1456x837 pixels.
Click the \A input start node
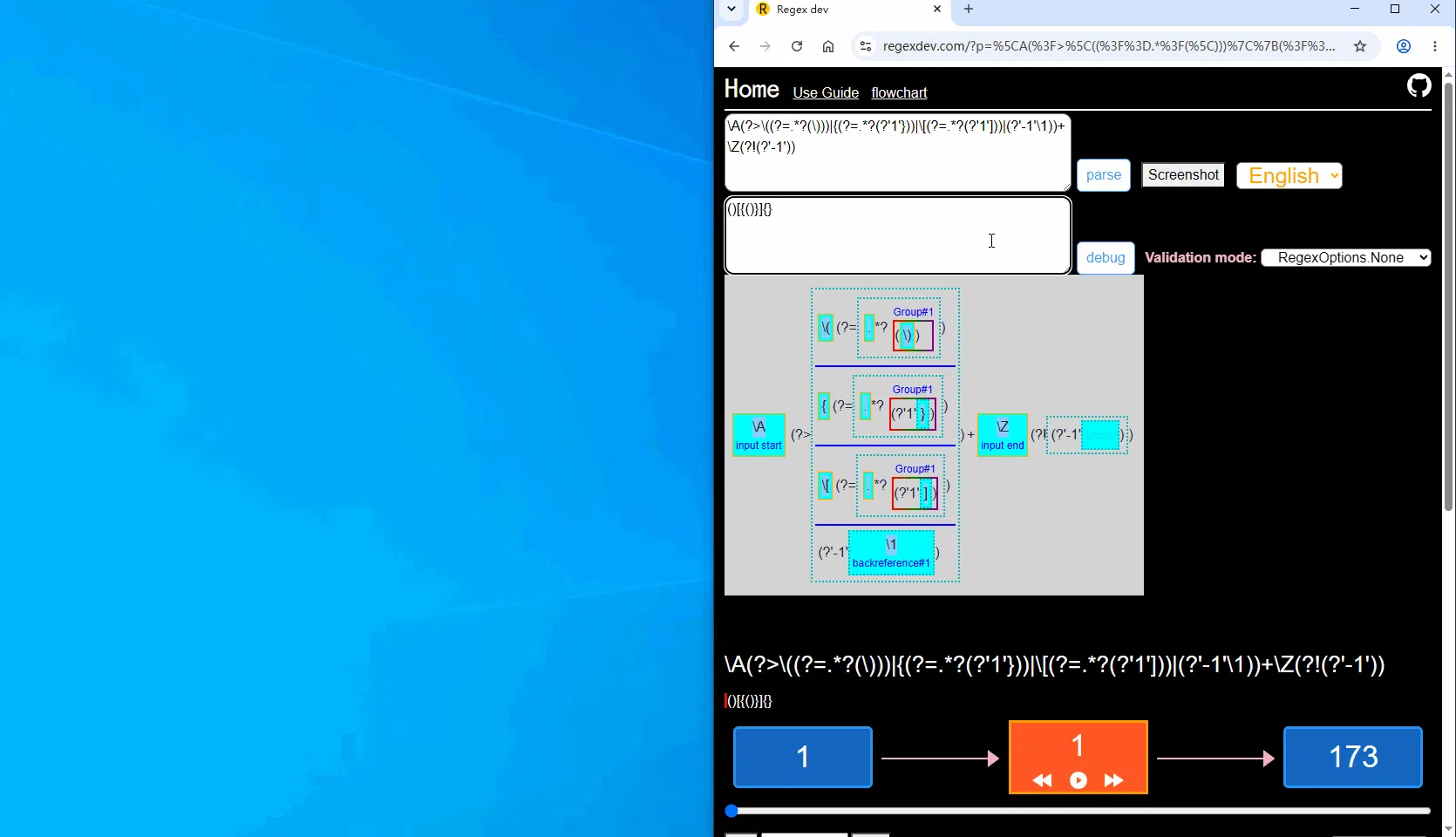(759, 434)
